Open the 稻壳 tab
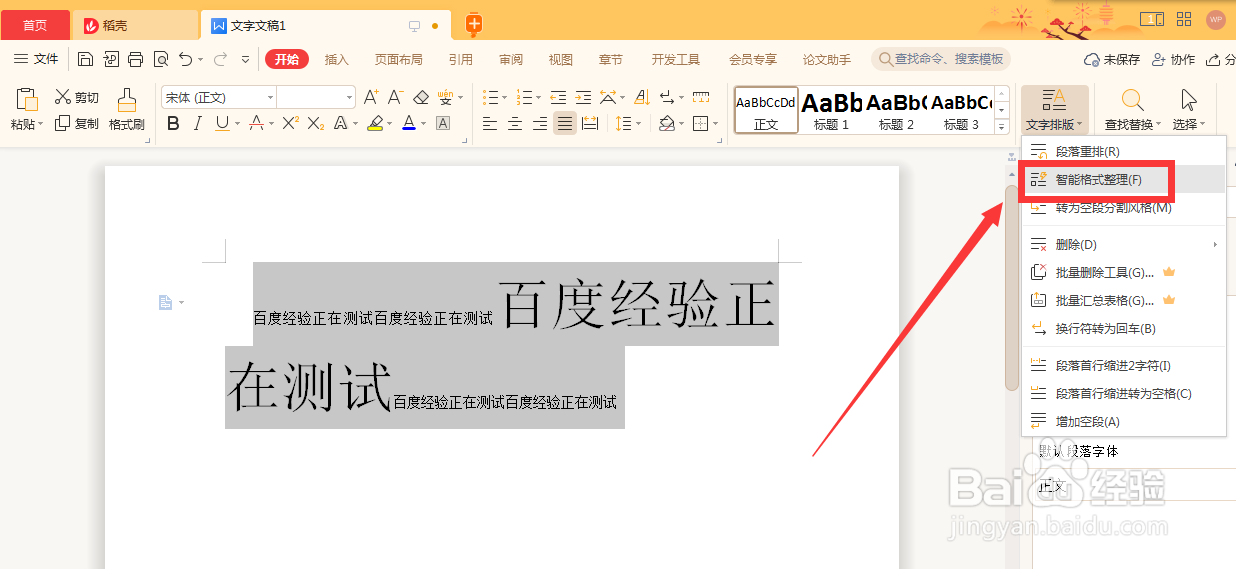This screenshot has height=569, width=1236. point(135,25)
